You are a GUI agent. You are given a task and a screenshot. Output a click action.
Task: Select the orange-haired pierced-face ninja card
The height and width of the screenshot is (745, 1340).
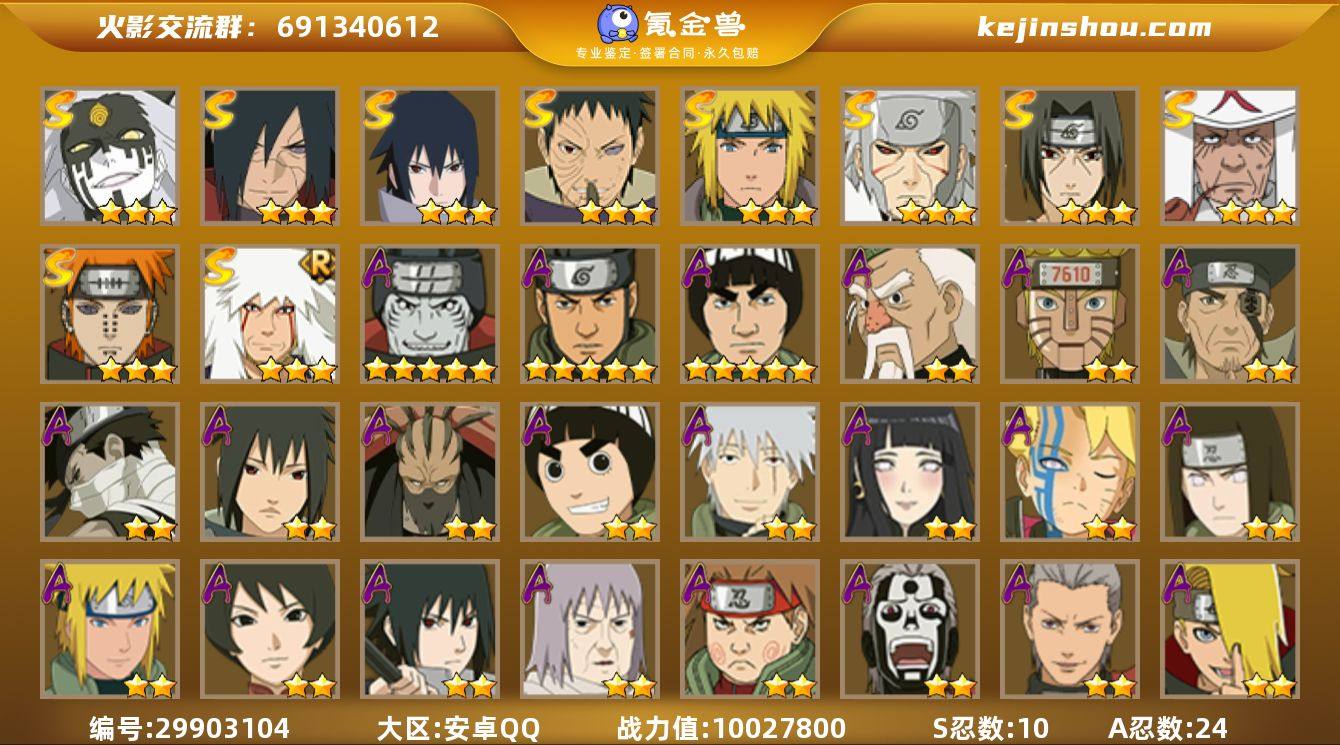pos(109,314)
